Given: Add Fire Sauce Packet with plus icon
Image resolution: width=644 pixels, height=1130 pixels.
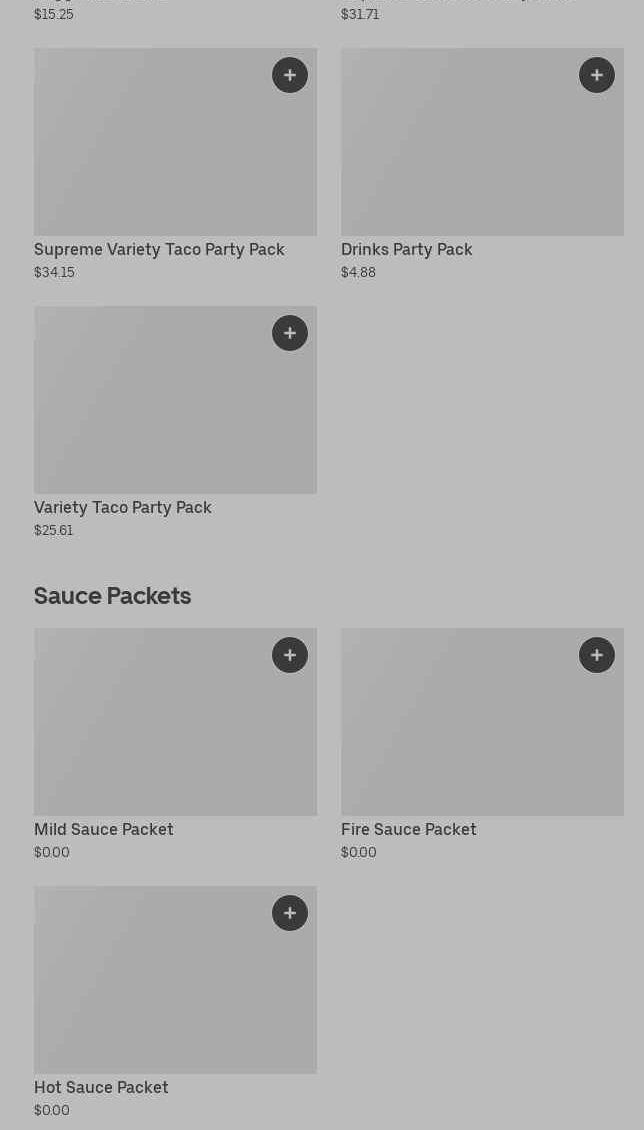Looking at the screenshot, I should pyautogui.click(x=597, y=655).
